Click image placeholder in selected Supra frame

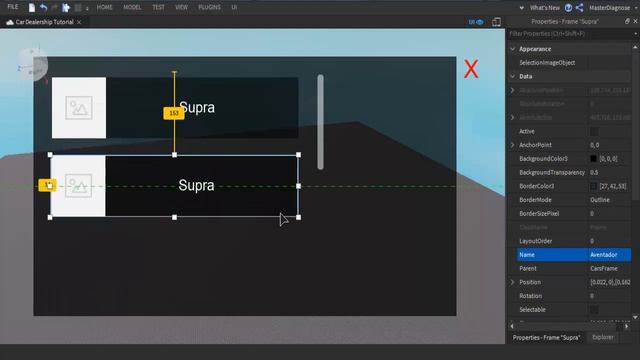click(x=78, y=186)
